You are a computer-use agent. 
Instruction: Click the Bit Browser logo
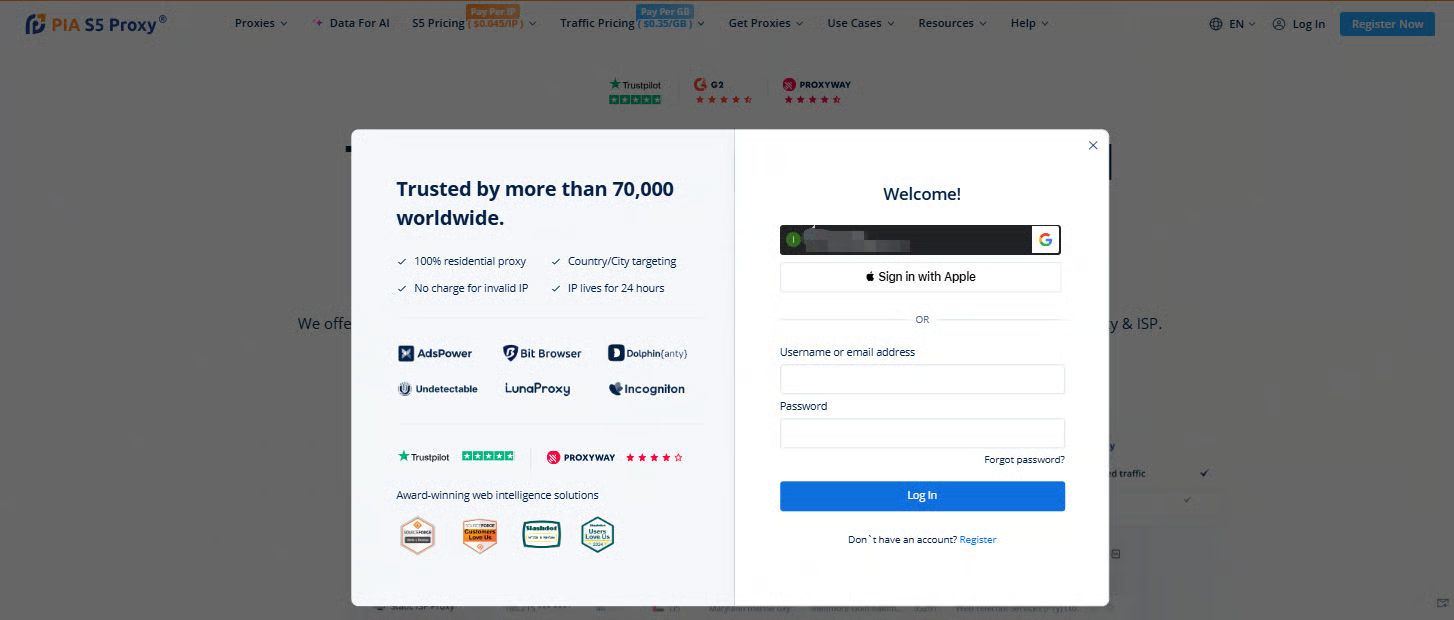click(542, 353)
